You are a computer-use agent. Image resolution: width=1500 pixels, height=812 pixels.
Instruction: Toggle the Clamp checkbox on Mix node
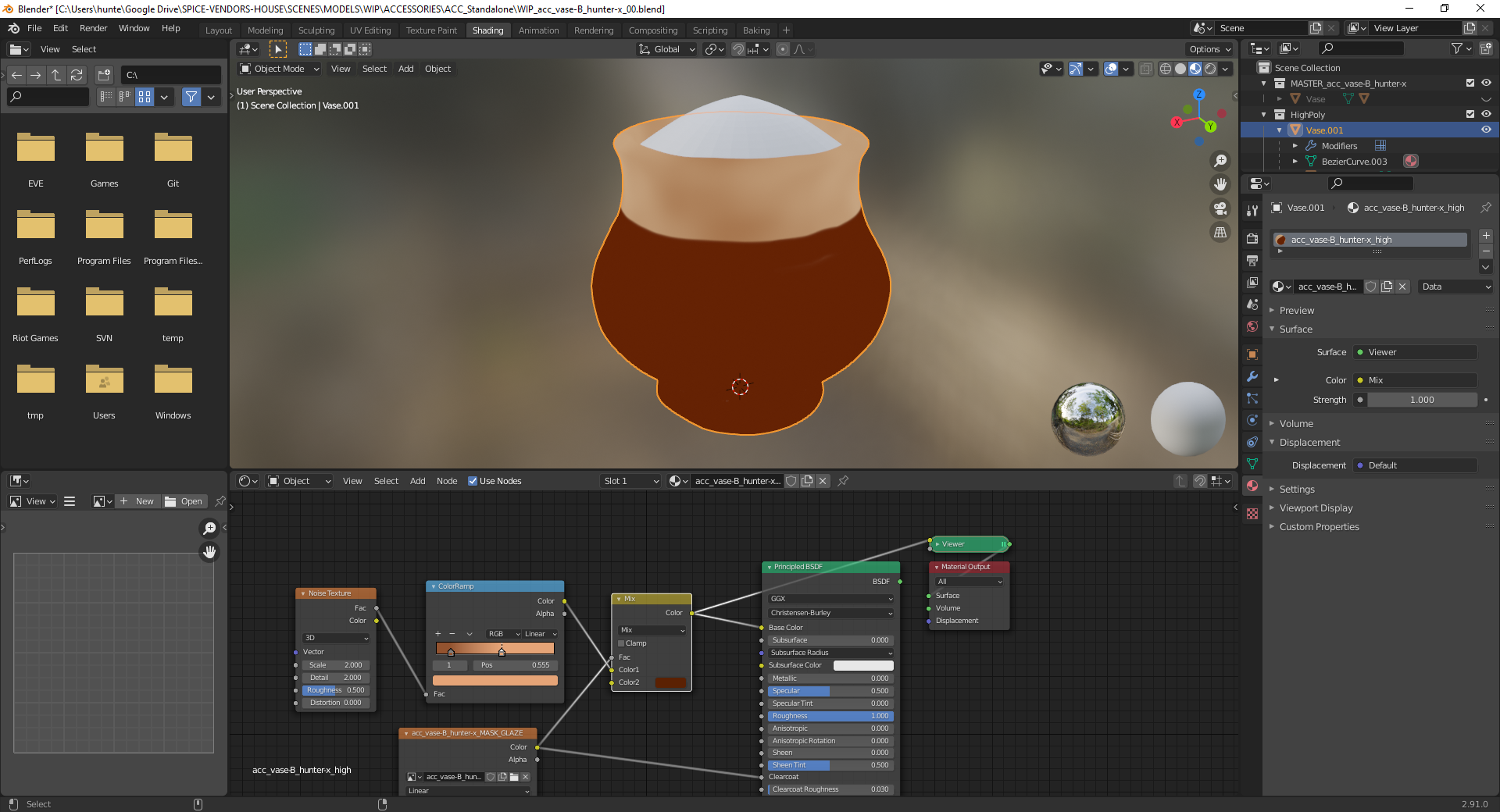tap(622, 643)
